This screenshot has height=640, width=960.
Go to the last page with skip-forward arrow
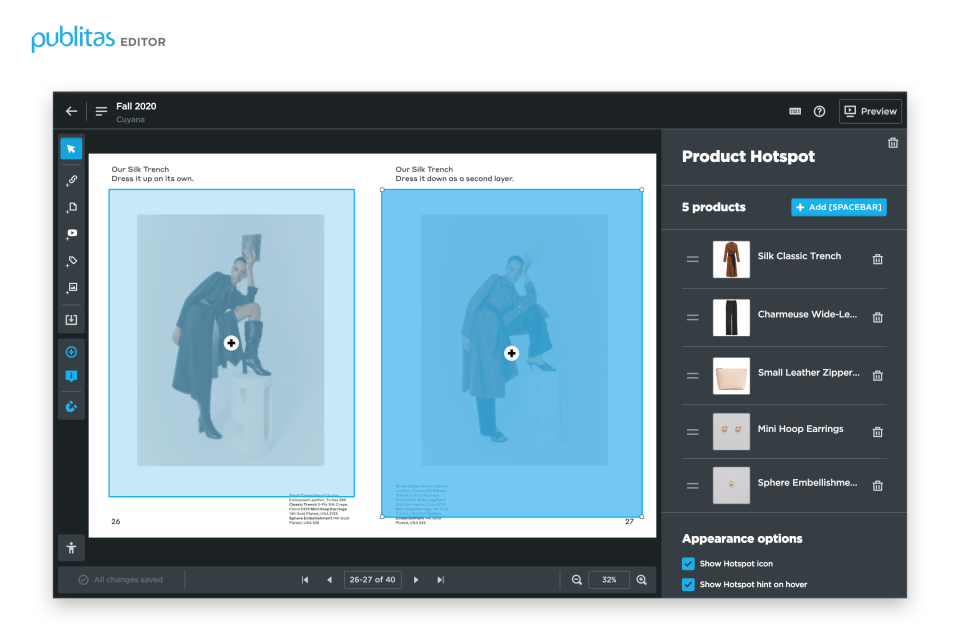pyautogui.click(x=440, y=579)
